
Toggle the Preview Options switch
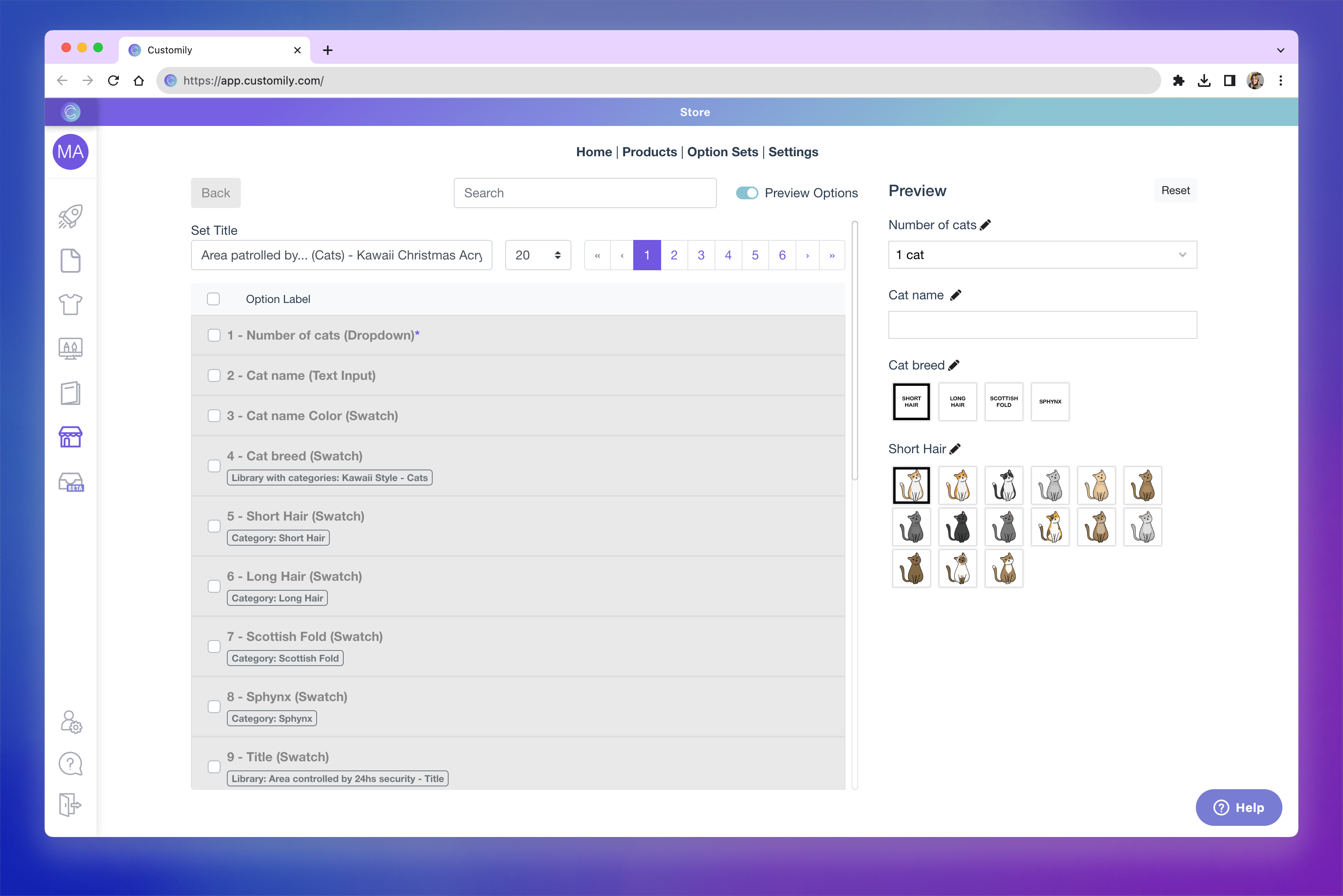(747, 193)
